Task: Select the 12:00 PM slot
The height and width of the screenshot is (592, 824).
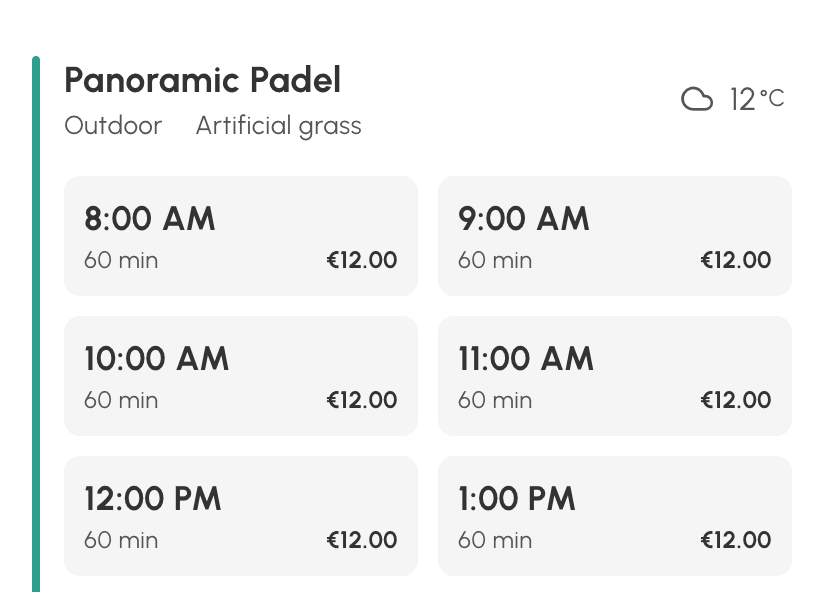Action: click(x=241, y=516)
